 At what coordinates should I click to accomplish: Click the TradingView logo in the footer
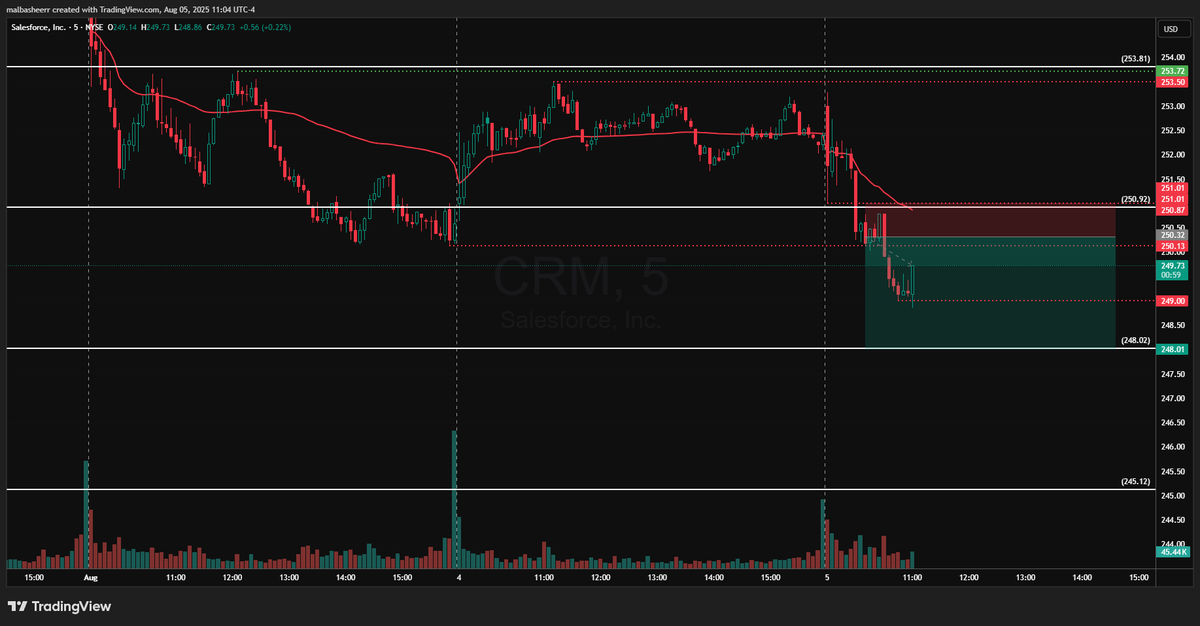point(59,606)
